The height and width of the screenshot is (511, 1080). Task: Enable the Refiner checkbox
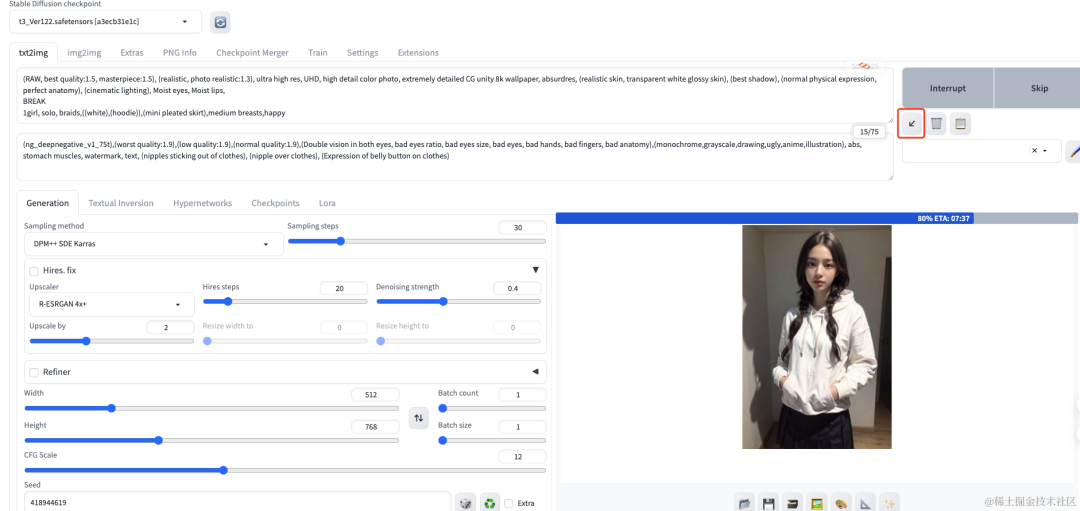(34, 373)
